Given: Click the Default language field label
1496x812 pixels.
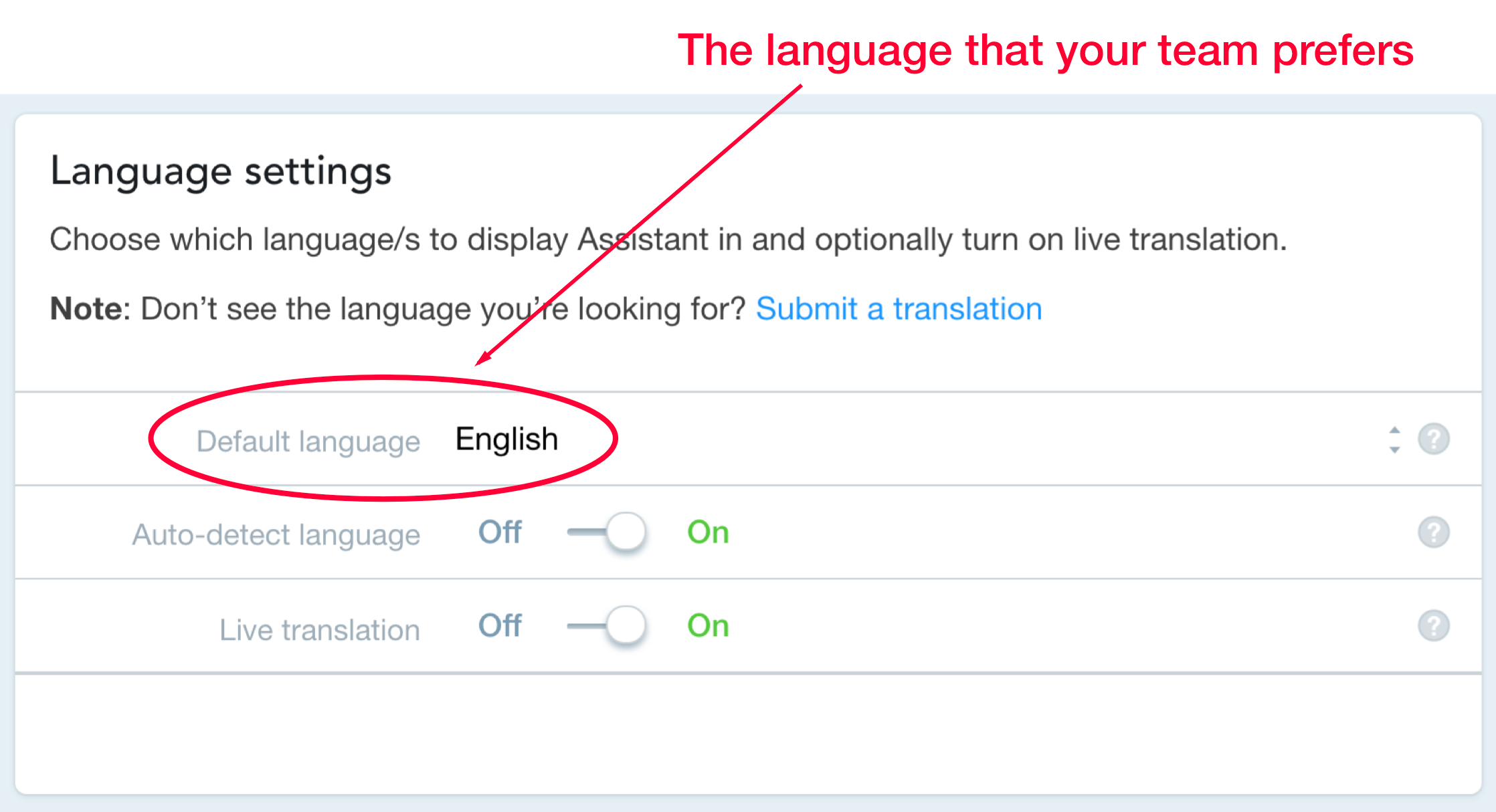Looking at the screenshot, I should [308, 441].
